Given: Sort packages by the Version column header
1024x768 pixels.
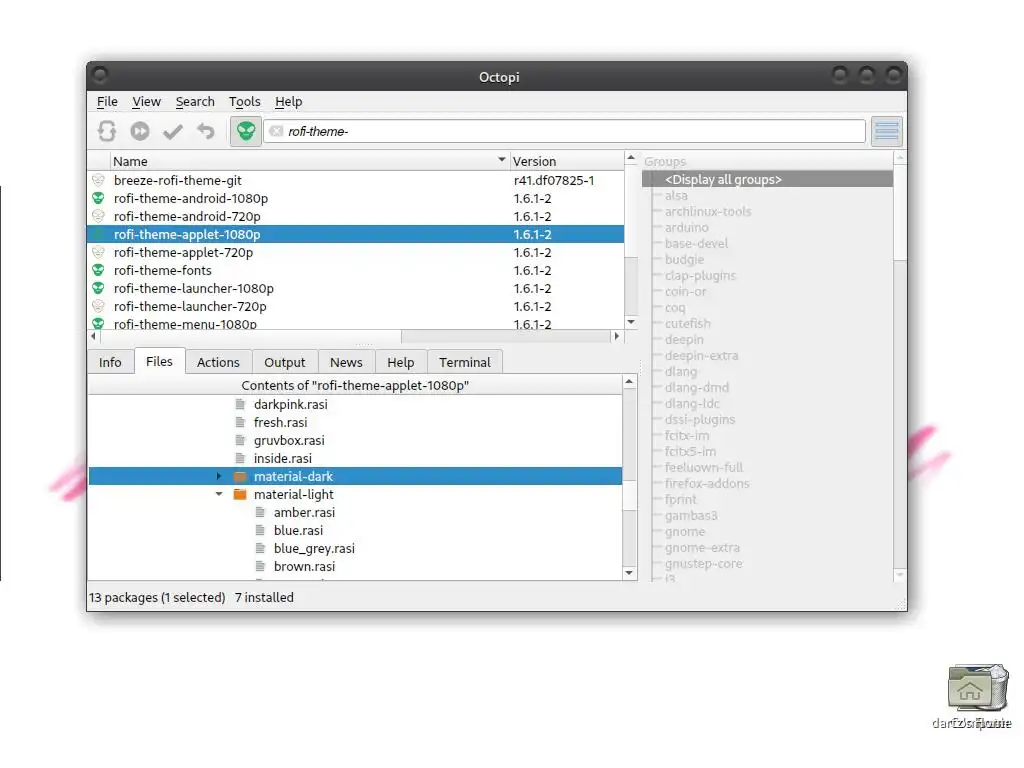Looking at the screenshot, I should click(x=566, y=161).
